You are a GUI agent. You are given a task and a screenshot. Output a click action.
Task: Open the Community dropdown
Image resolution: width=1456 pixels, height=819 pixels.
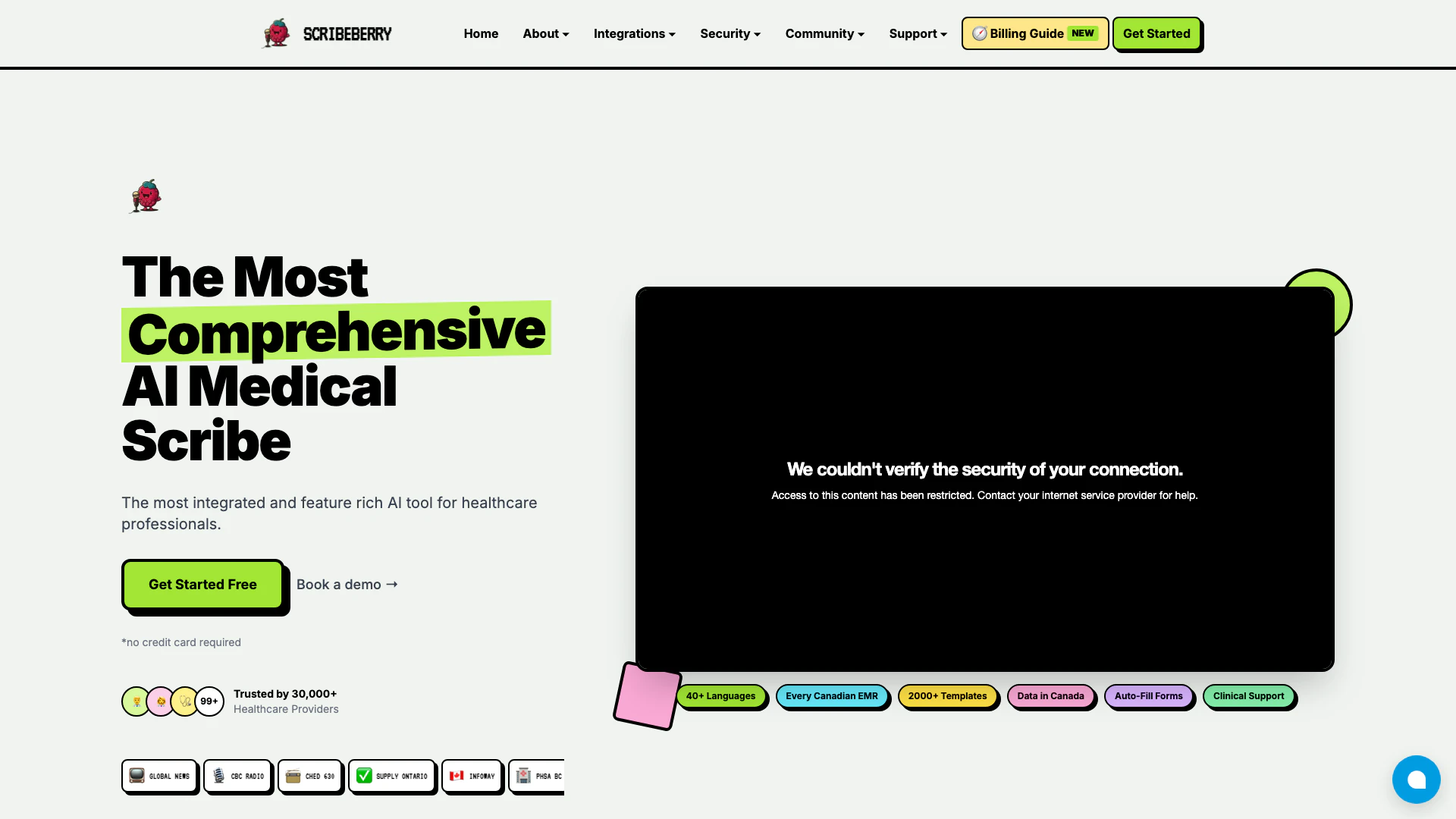pos(824,33)
